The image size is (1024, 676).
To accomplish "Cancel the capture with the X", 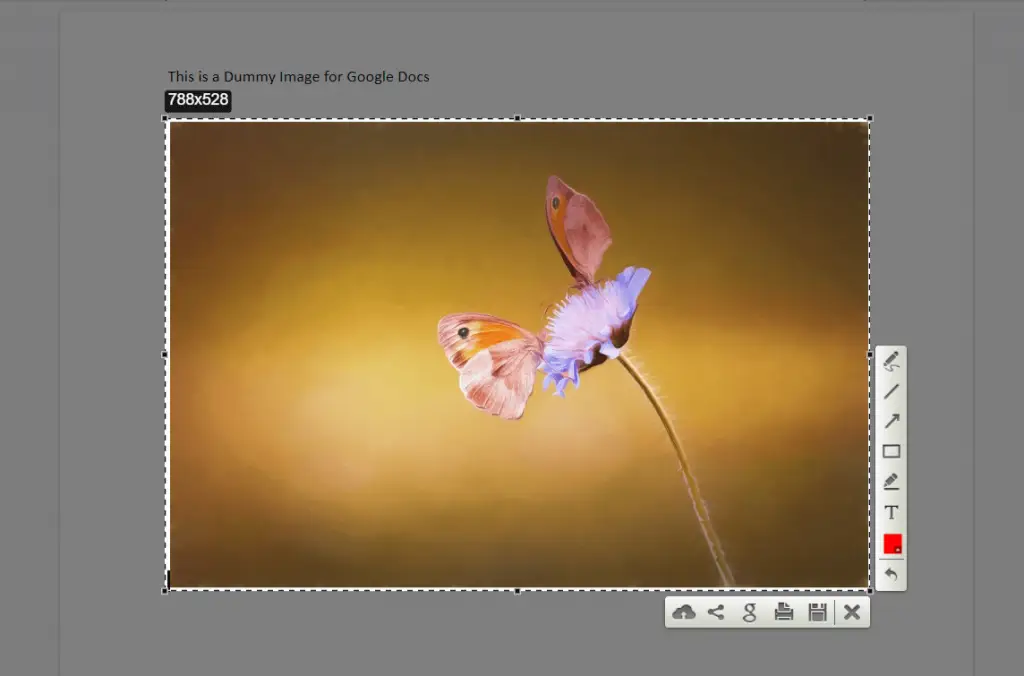I will [852, 612].
